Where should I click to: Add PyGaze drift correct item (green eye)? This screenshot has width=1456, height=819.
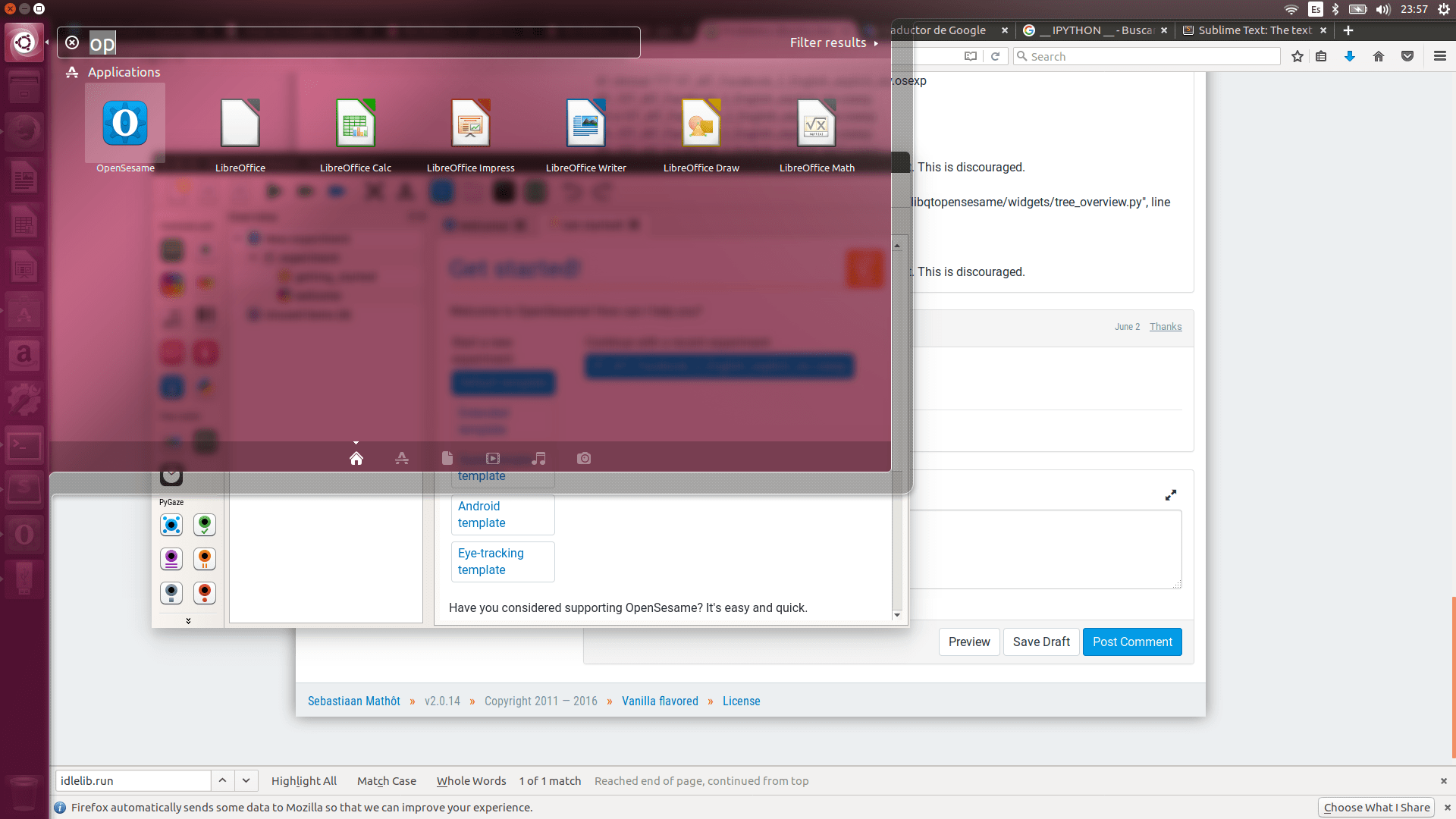pos(205,525)
